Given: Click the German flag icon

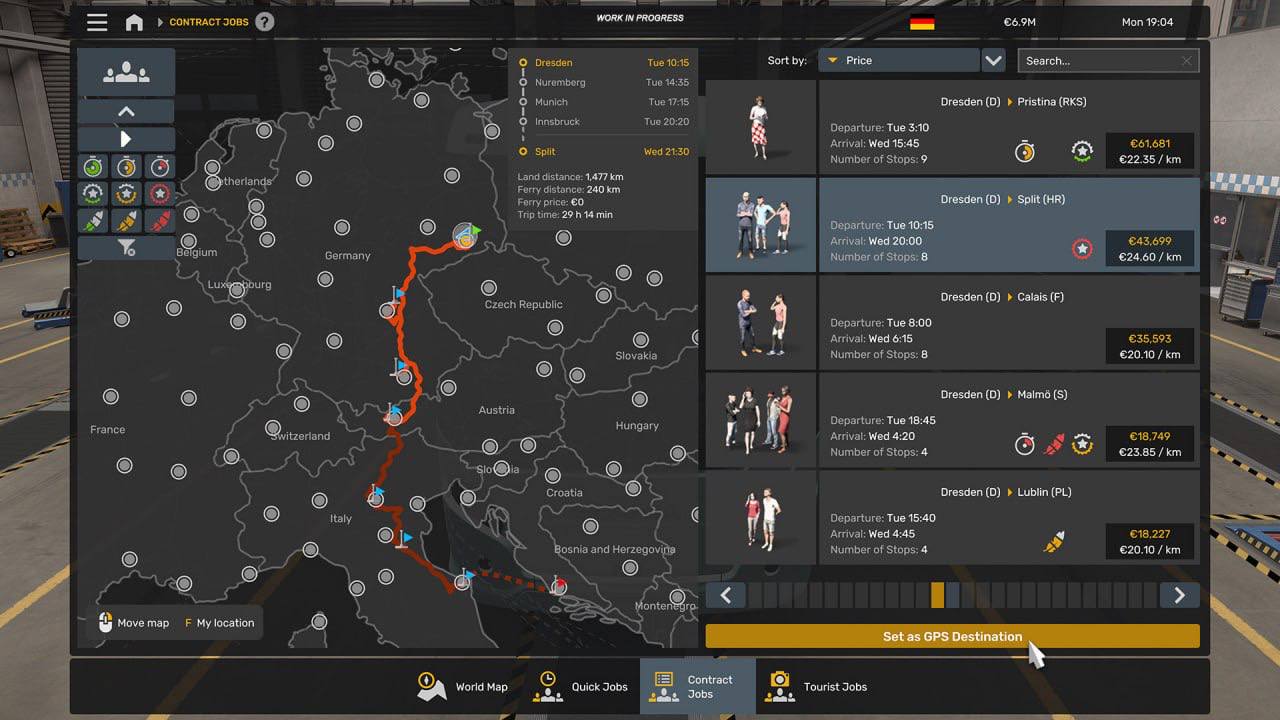Looking at the screenshot, I should [922, 22].
